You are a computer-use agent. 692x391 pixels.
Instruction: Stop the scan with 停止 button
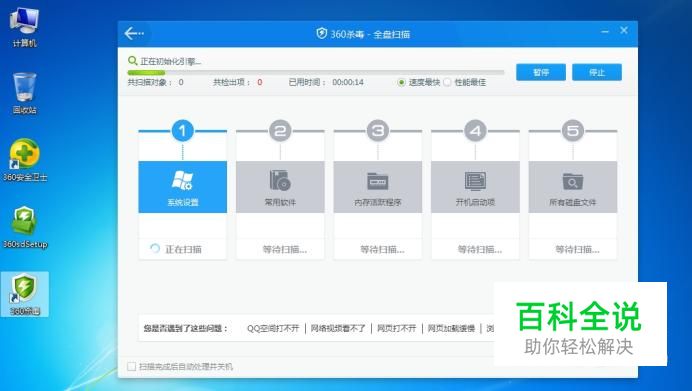[x=597, y=72]
